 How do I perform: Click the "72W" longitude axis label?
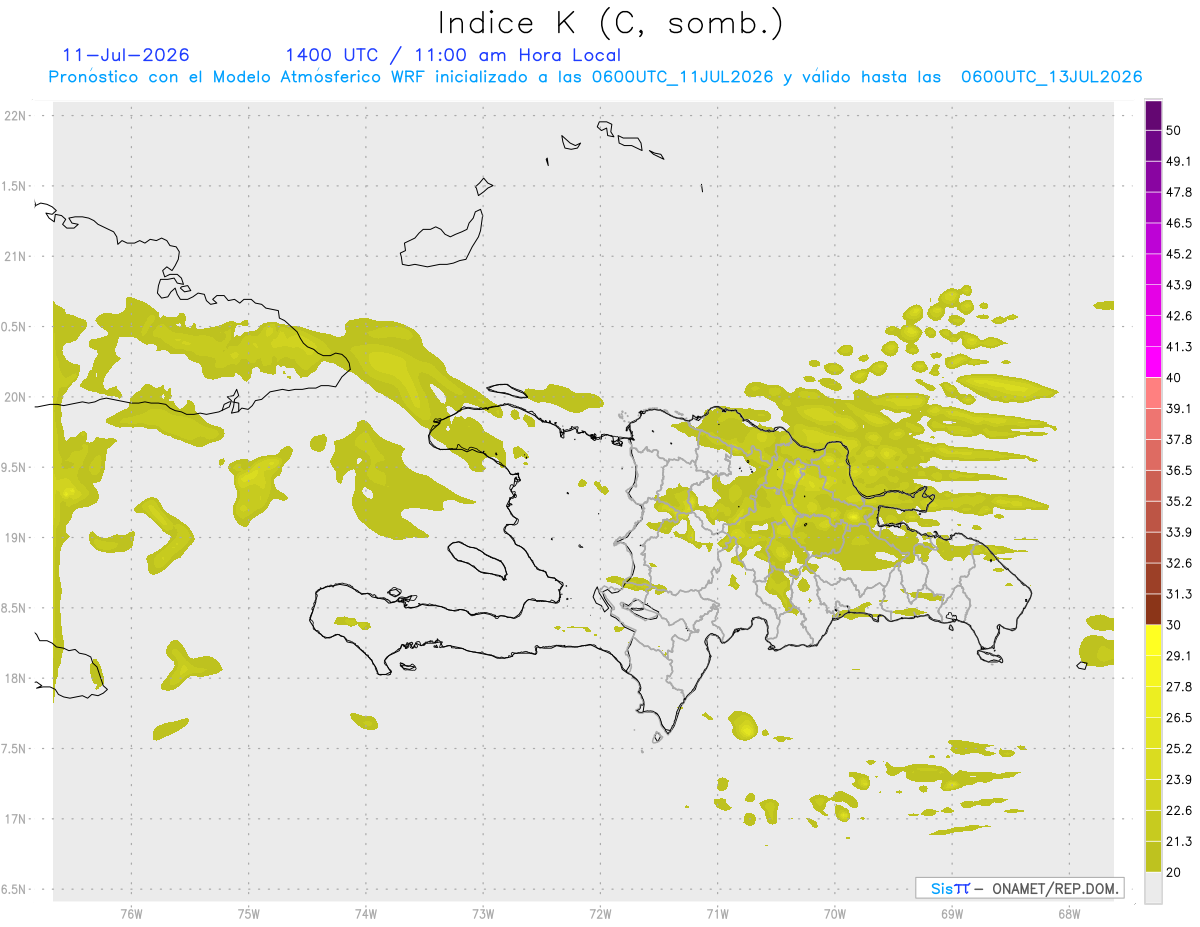pos(600,913)
